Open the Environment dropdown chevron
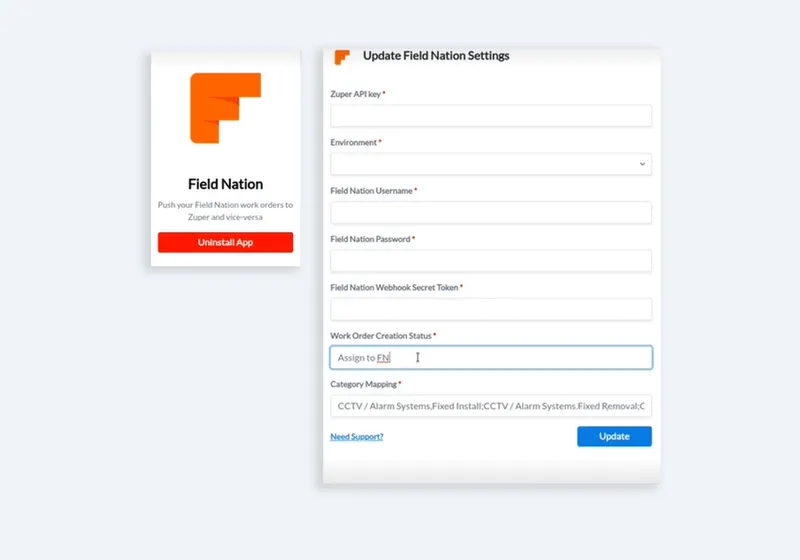The image size is (800, 560). click(642, 164)
